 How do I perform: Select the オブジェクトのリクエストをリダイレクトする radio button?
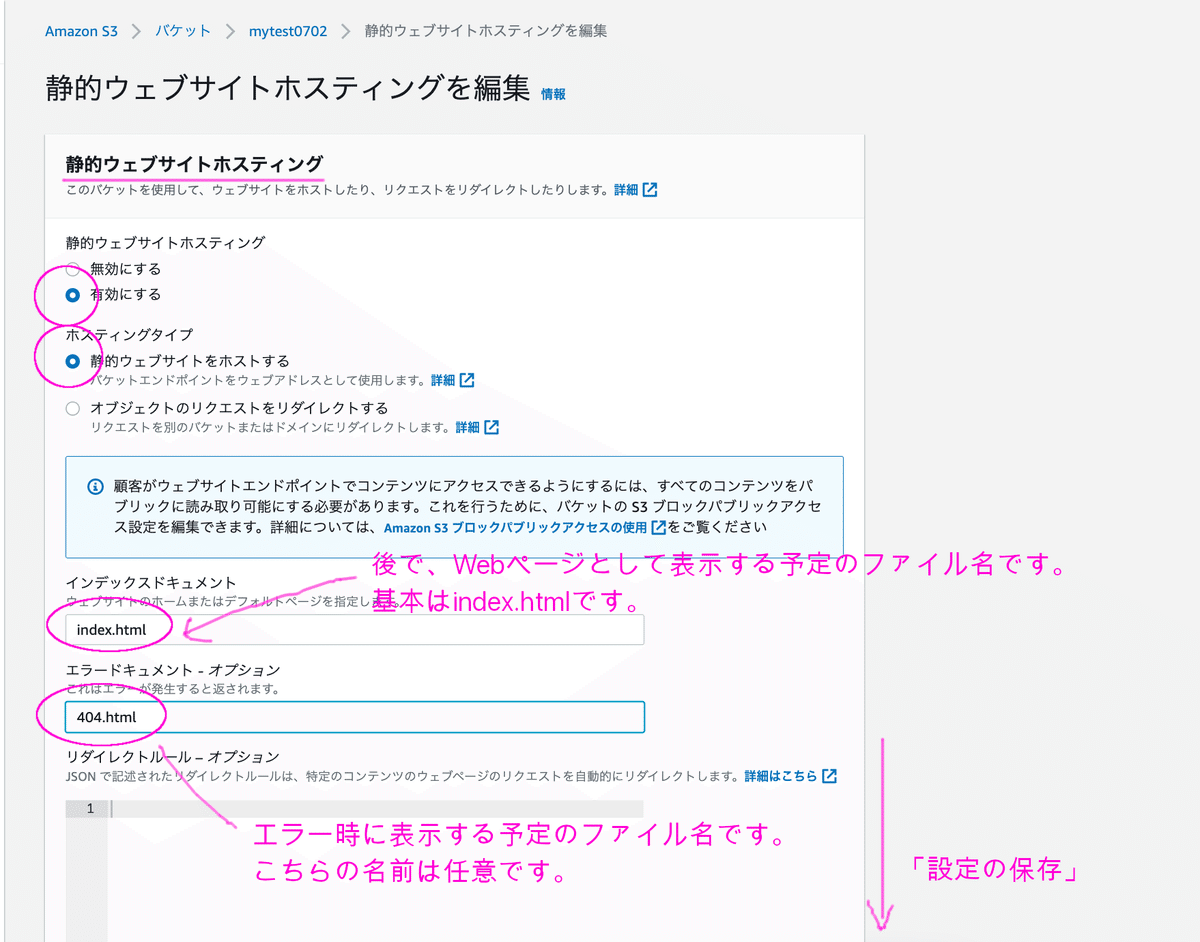pos(71,407)
